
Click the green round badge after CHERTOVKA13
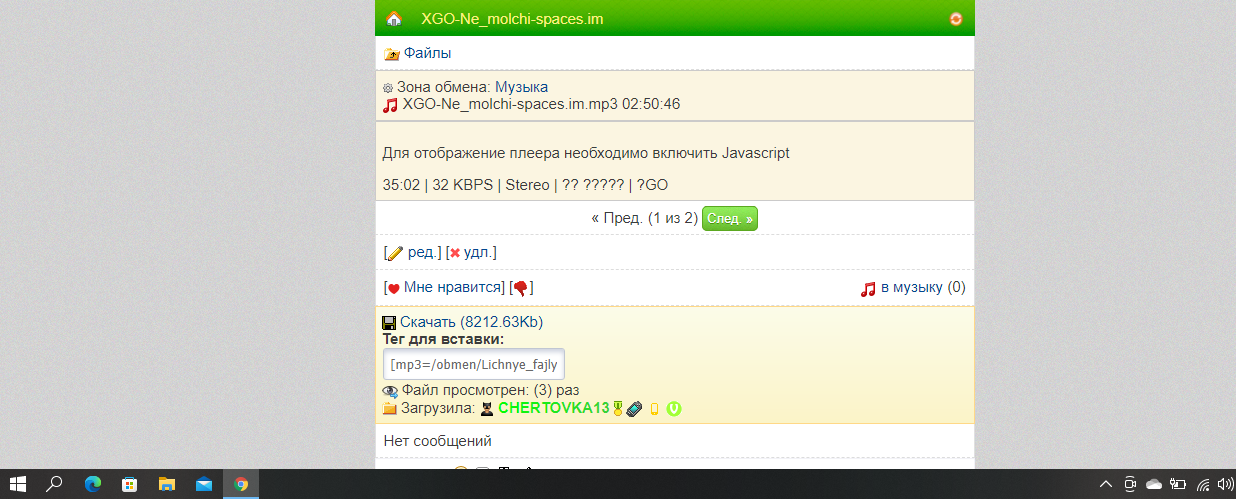[674, 408]
